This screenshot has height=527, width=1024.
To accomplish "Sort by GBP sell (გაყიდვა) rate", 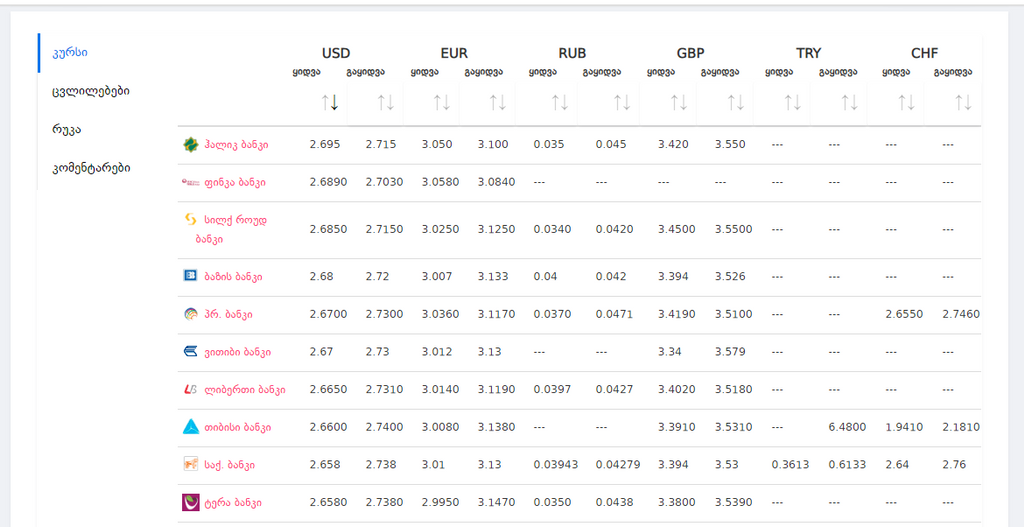I will pyautogui.click(x=735, y=102).
